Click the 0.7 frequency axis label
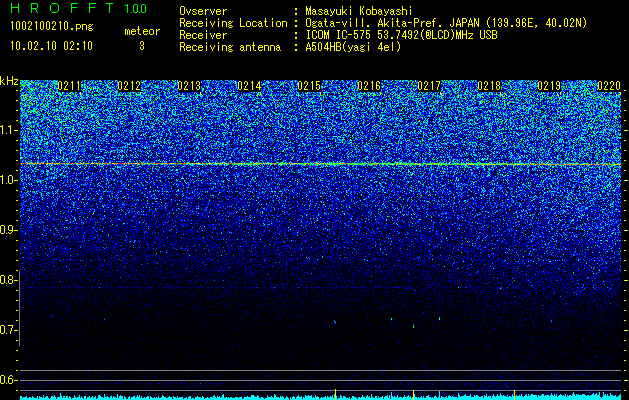 [8, 330]
